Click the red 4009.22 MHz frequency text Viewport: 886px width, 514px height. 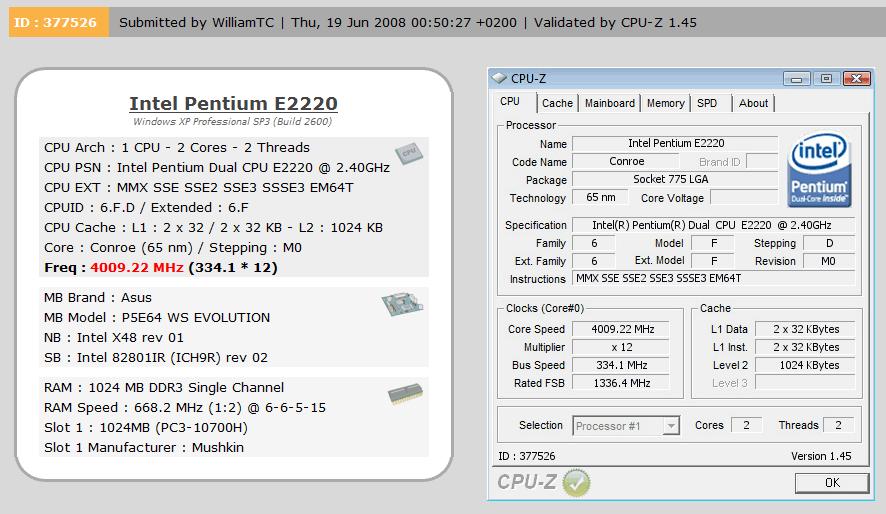point(137,268)
